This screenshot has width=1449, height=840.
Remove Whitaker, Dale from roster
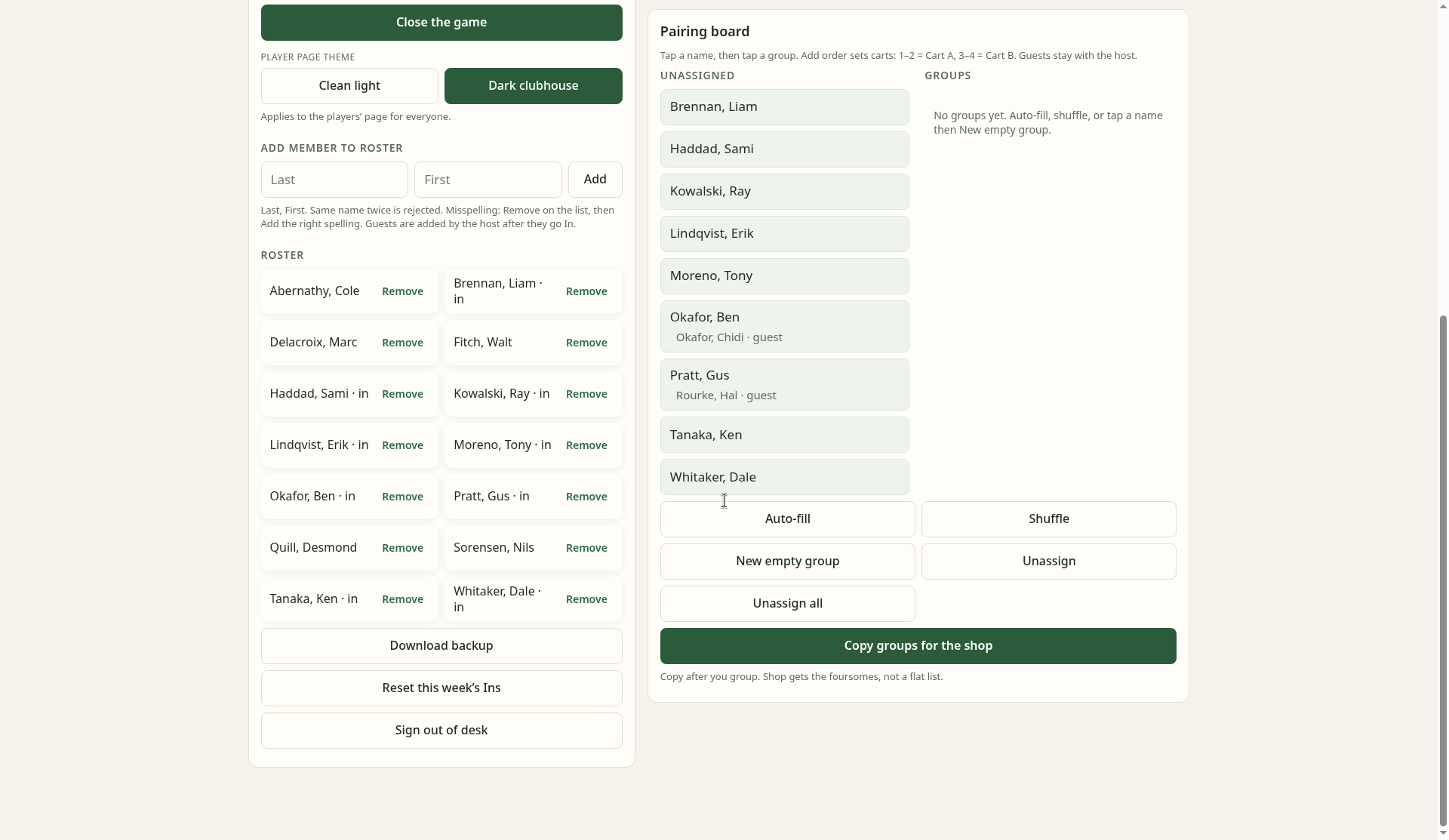[586, 599]
